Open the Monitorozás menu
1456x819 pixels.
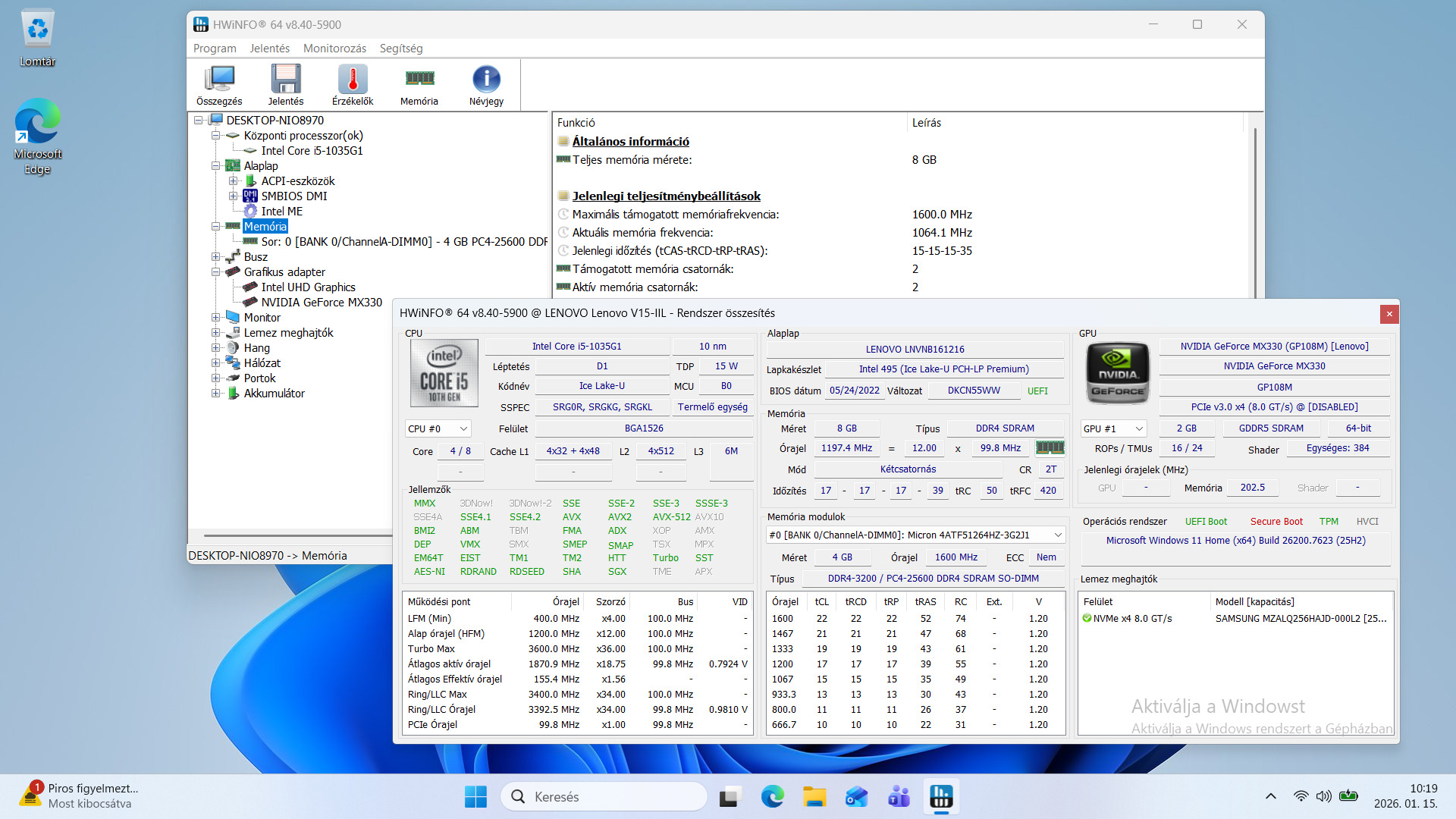(334, 49)
